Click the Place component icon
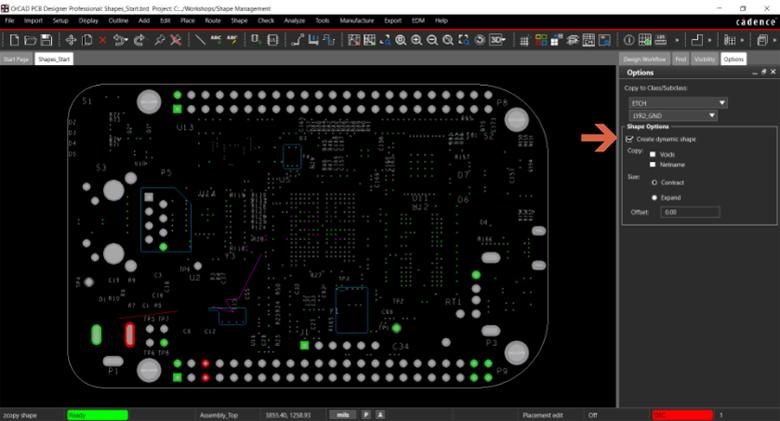This screenshot has width=780, height=421. coord(256,40)
